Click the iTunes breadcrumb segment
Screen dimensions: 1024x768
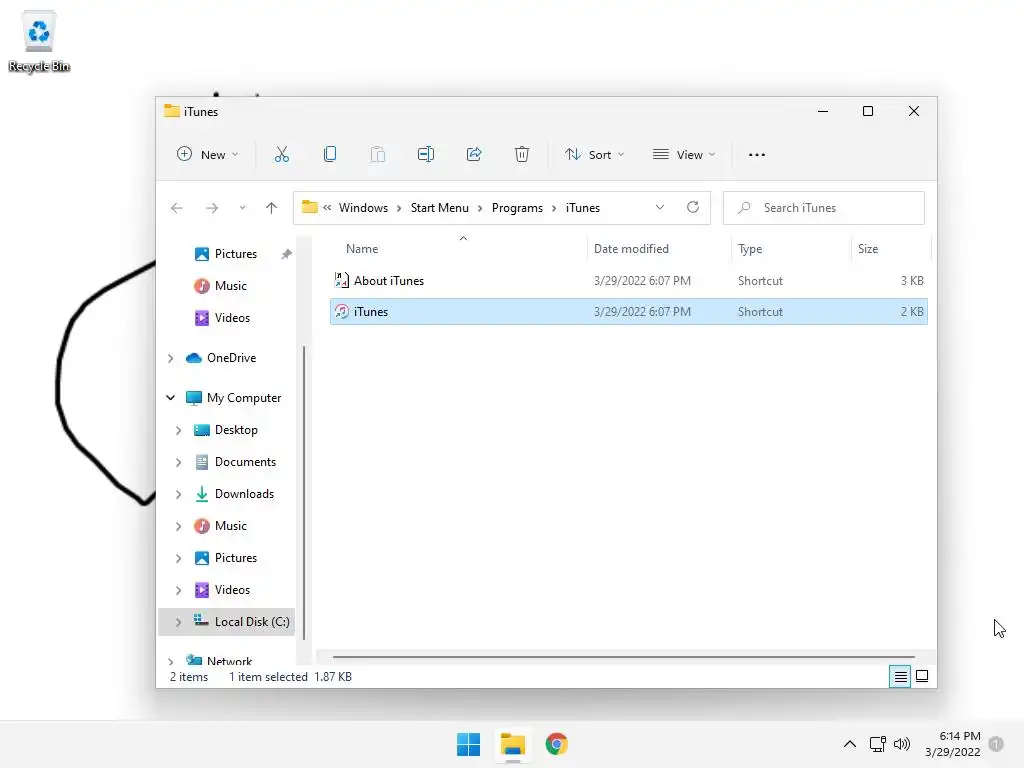pyautogui.click(x=583, y=208)
